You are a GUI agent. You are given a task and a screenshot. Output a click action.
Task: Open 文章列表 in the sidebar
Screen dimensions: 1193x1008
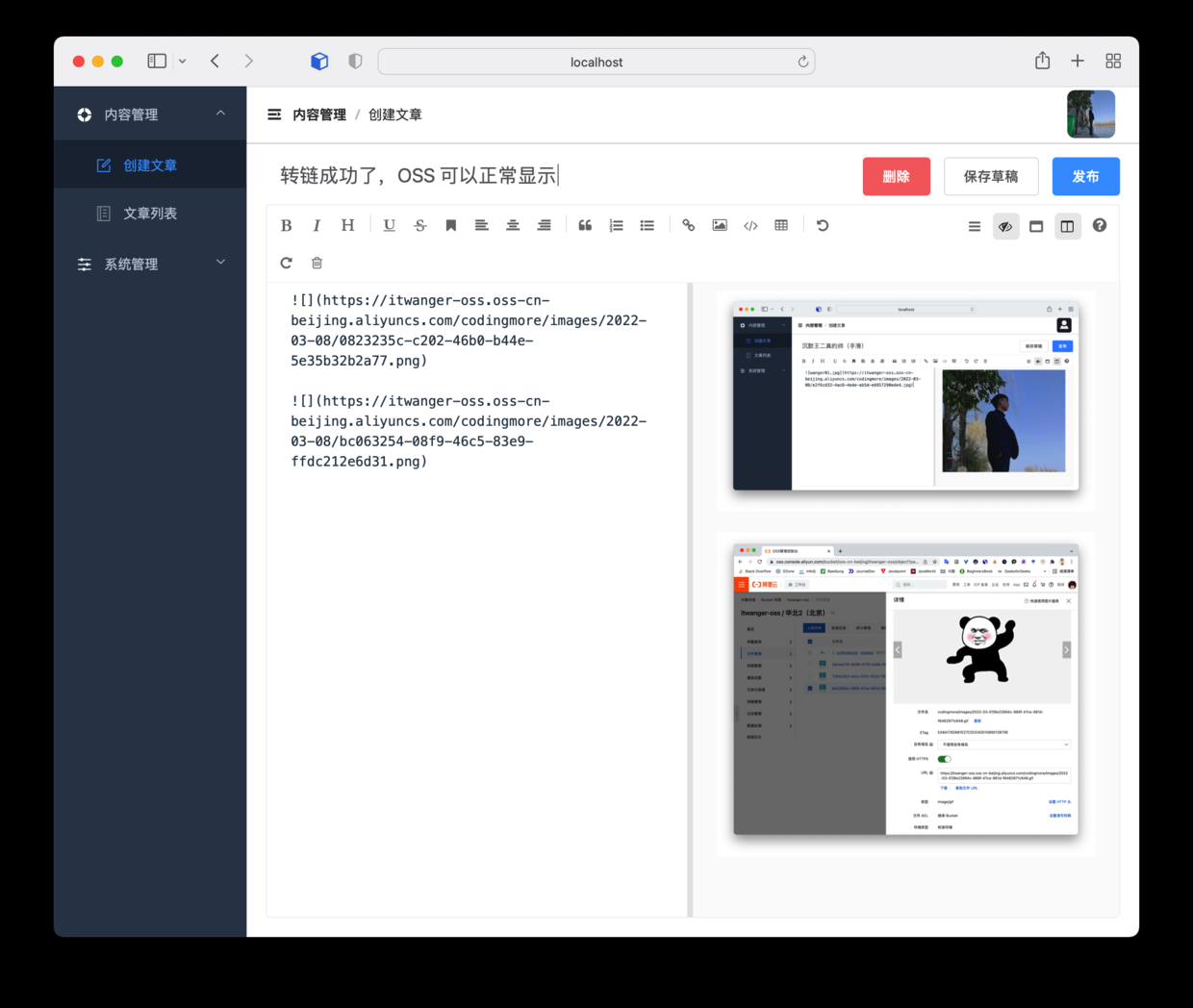(150, 214)
